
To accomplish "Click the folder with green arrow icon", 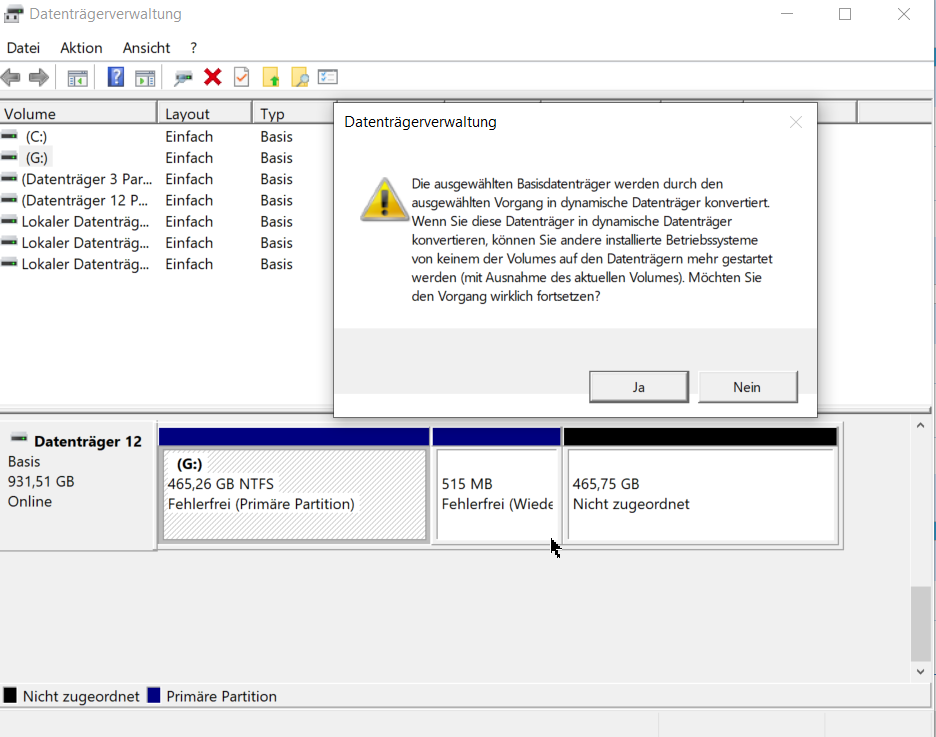I will point(270,77).
